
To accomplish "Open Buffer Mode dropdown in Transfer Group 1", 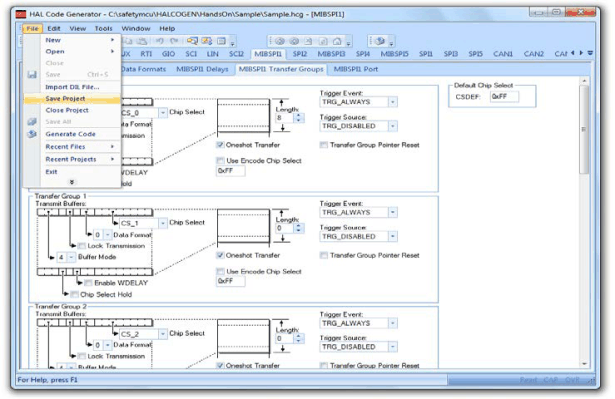I will coord(71,257).
